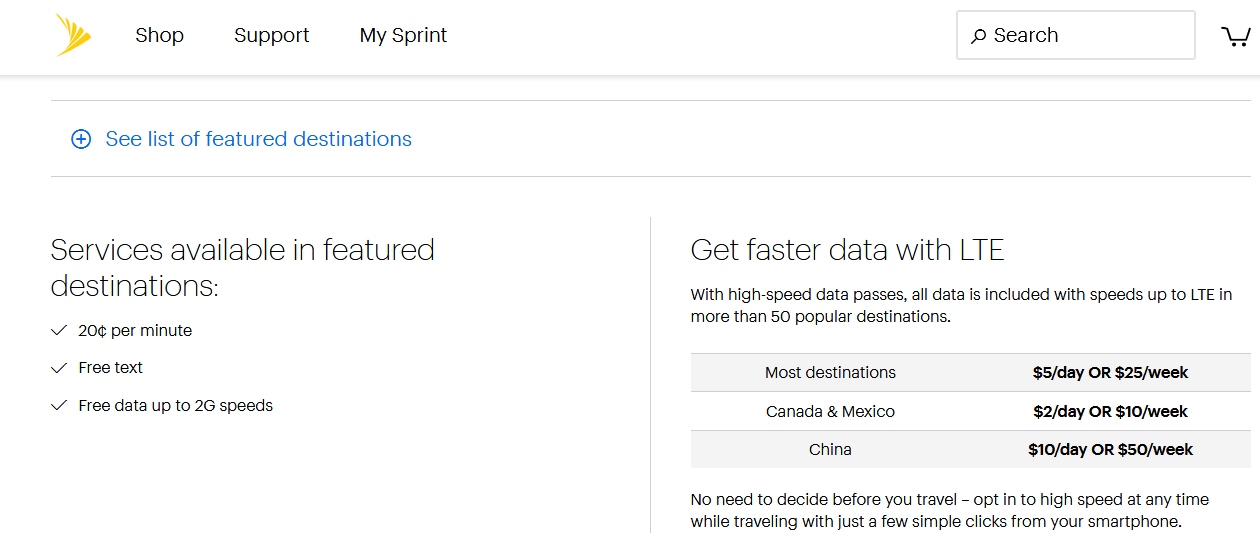Click the 'Canada & Mexico' table cell
The width and height of the screenshot is (1260, 558).
(x=830, y=411)
